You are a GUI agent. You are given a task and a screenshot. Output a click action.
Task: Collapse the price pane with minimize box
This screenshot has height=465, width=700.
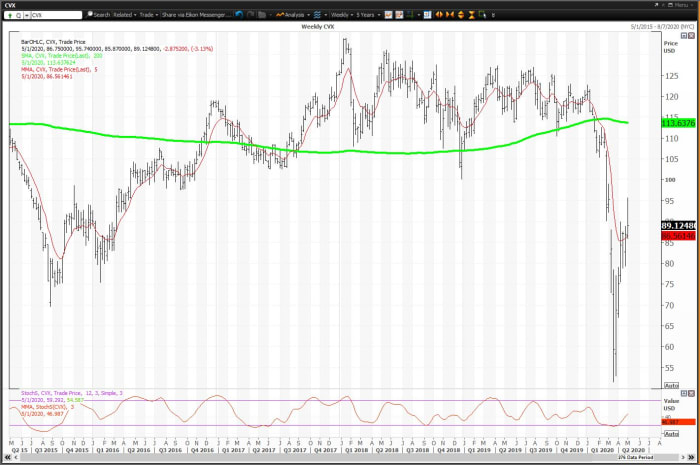pyautogui.click(x=683, y=35)
